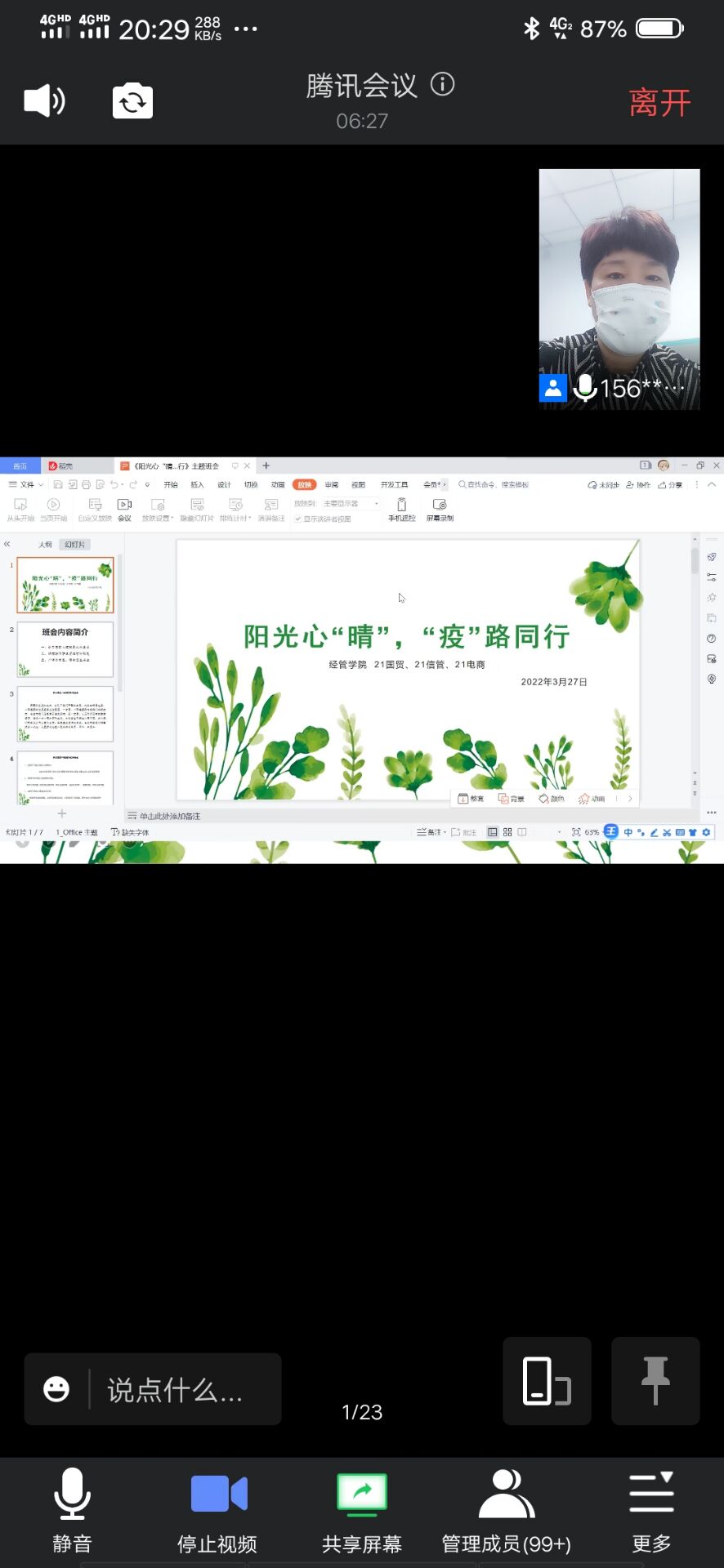Click 隐藏幻灯片 hide slide icon
724x1568 pixels.
(197, 510)
